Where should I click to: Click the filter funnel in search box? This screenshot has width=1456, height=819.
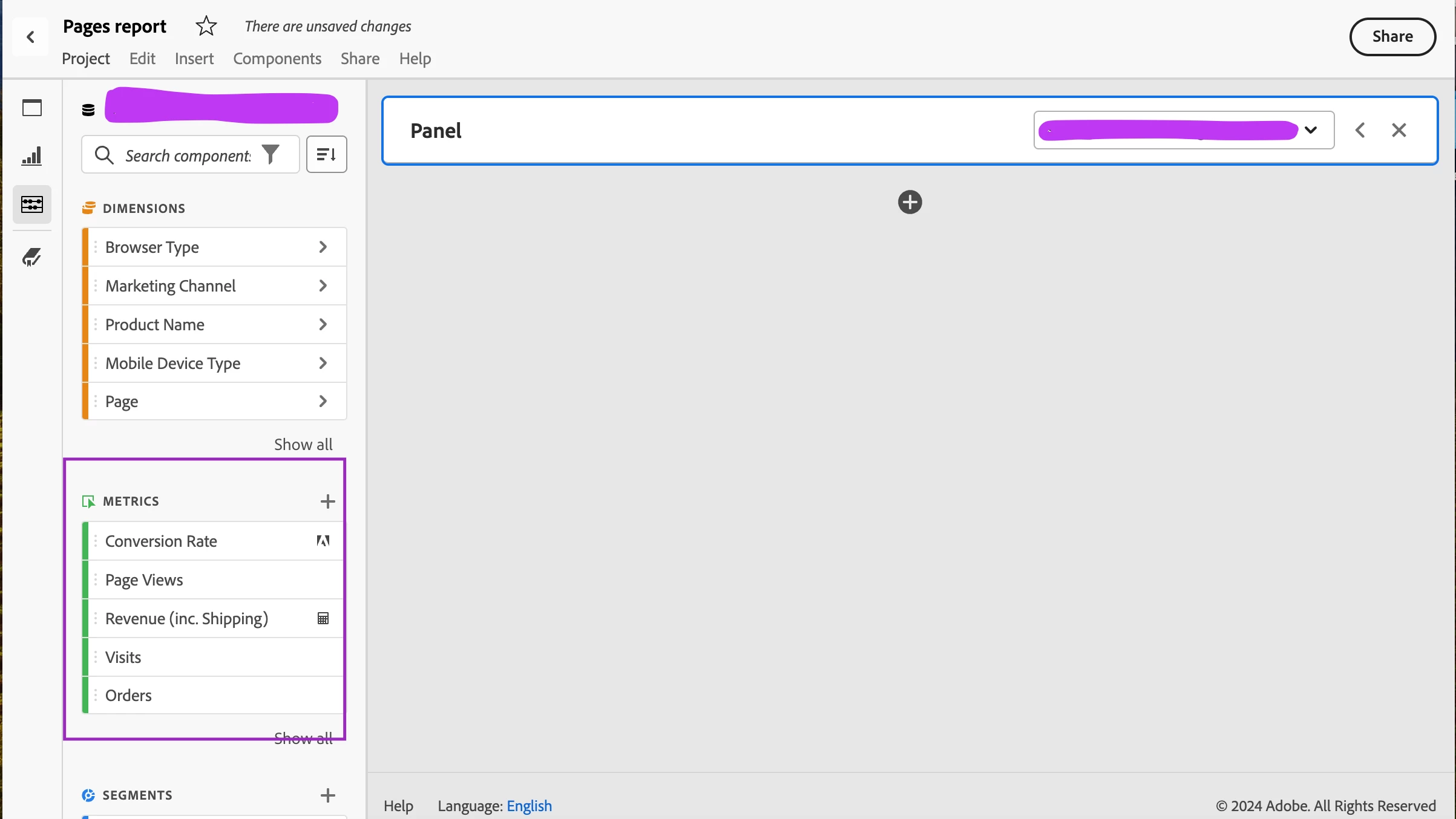click(x=271, y=155)
